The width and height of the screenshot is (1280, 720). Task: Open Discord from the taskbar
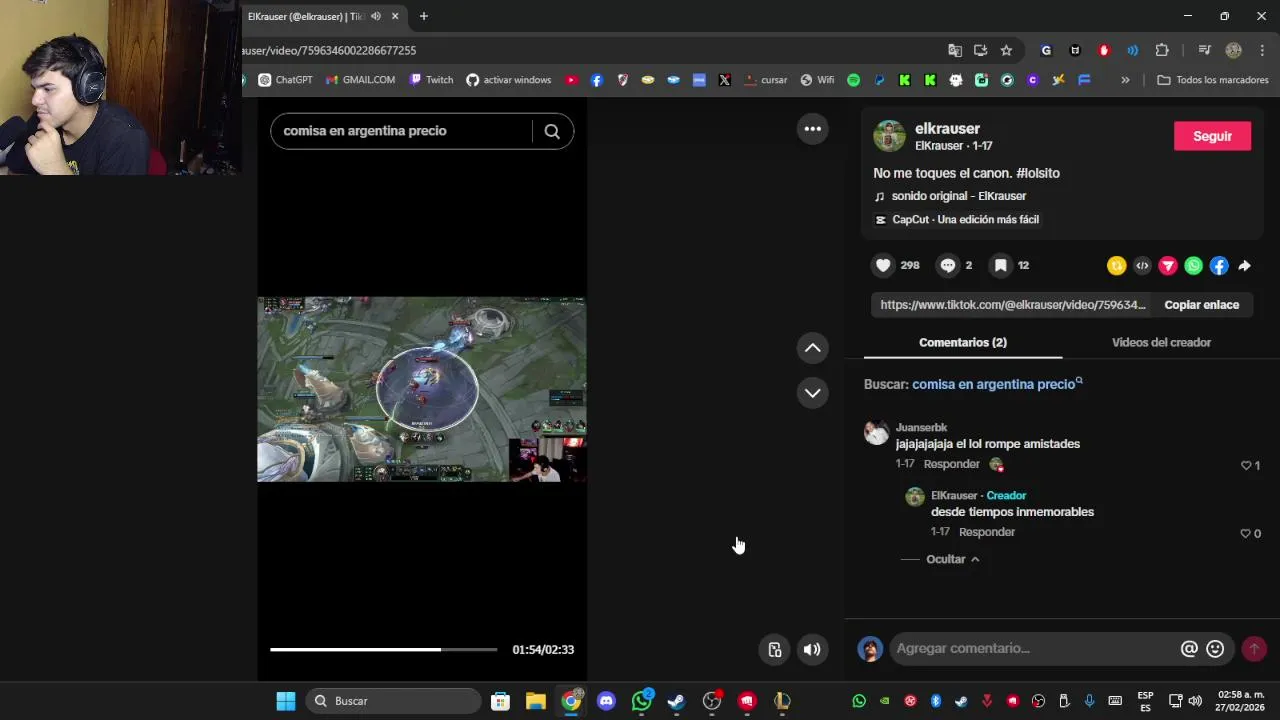point(606,701)
